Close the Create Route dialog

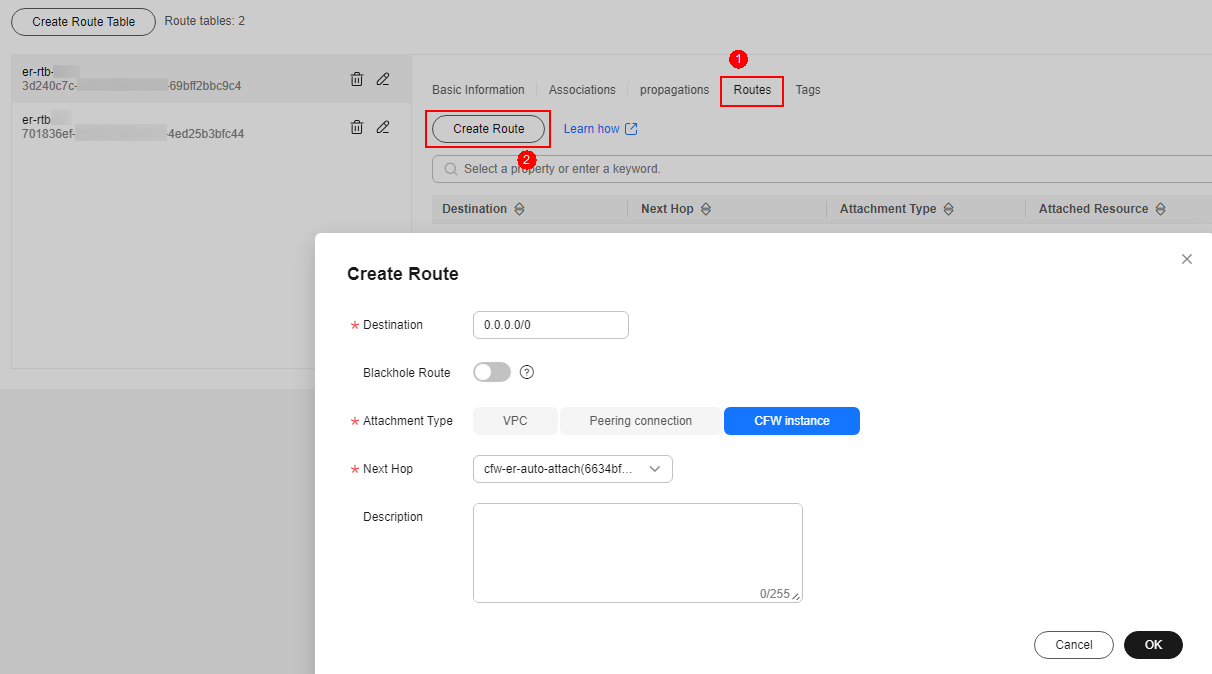pos(1187,259)
